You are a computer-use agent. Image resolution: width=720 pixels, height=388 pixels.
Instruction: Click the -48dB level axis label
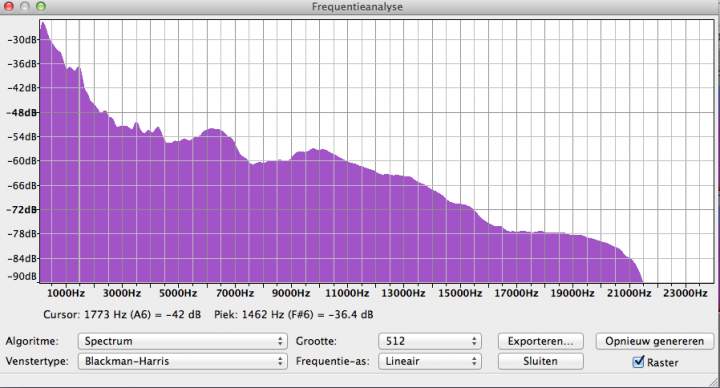point(22,112)
